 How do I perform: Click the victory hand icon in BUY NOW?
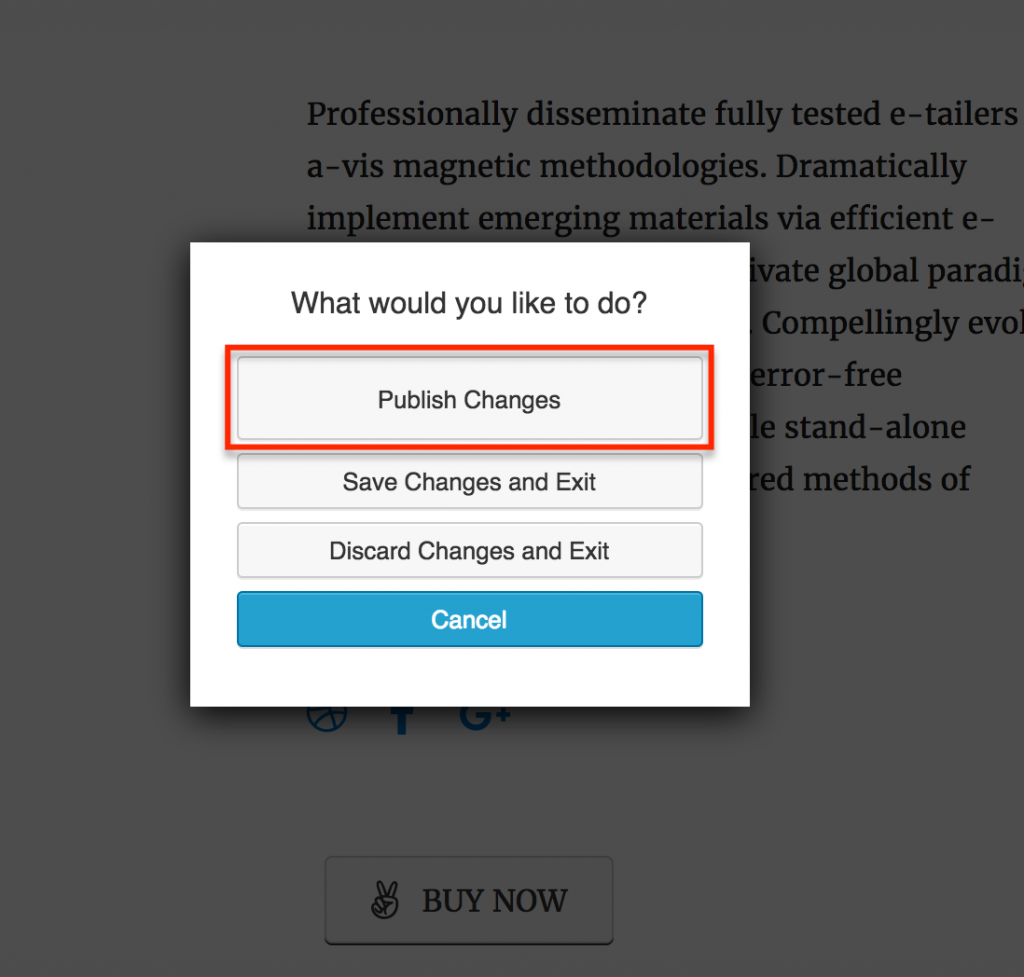click(x=385, y=900)
